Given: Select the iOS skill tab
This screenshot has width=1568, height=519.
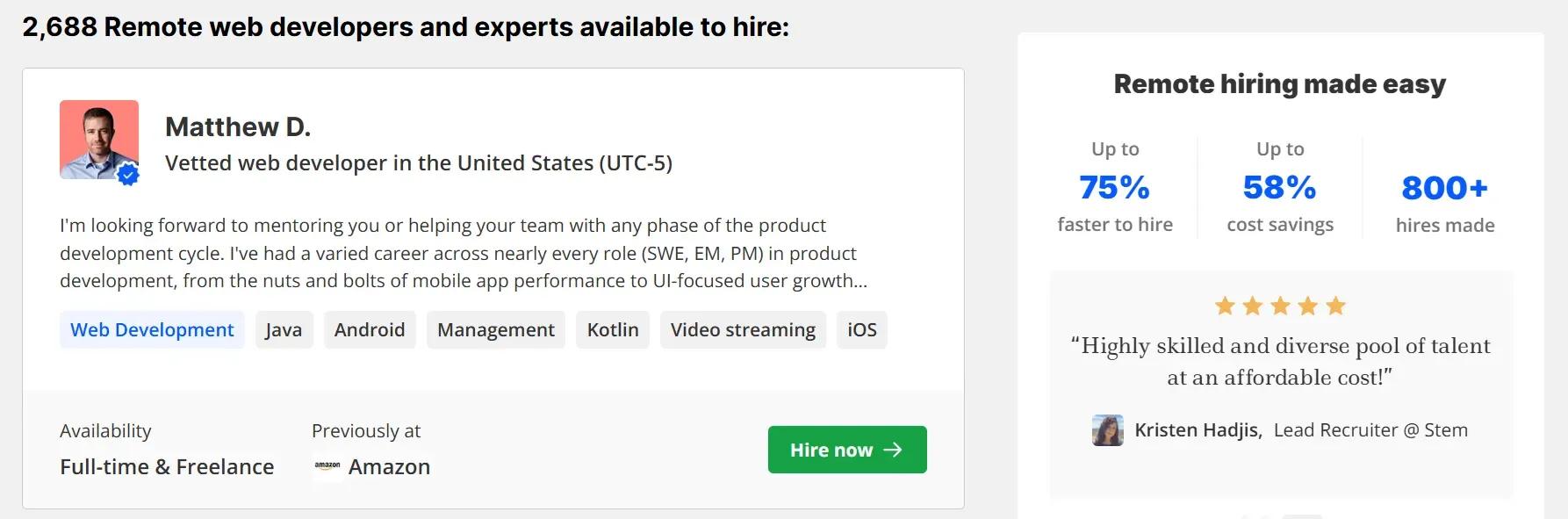Looking at the screenshot, I should tap(861, 329).
